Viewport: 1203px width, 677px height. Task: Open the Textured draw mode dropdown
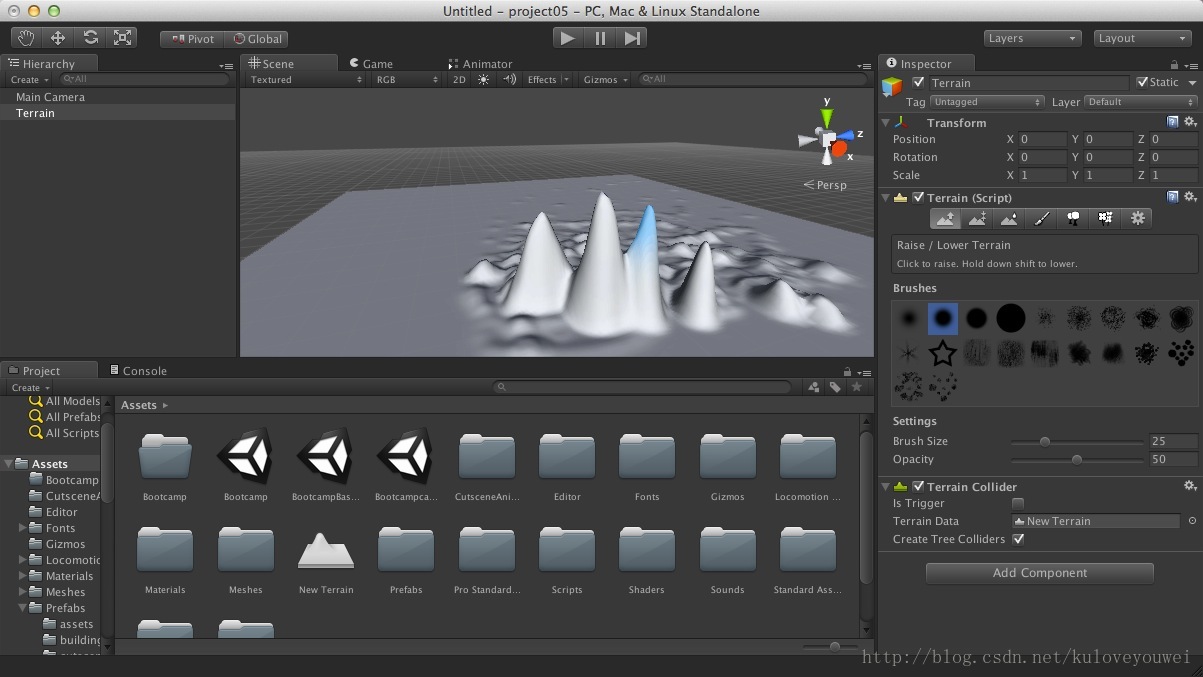(305, 79)
